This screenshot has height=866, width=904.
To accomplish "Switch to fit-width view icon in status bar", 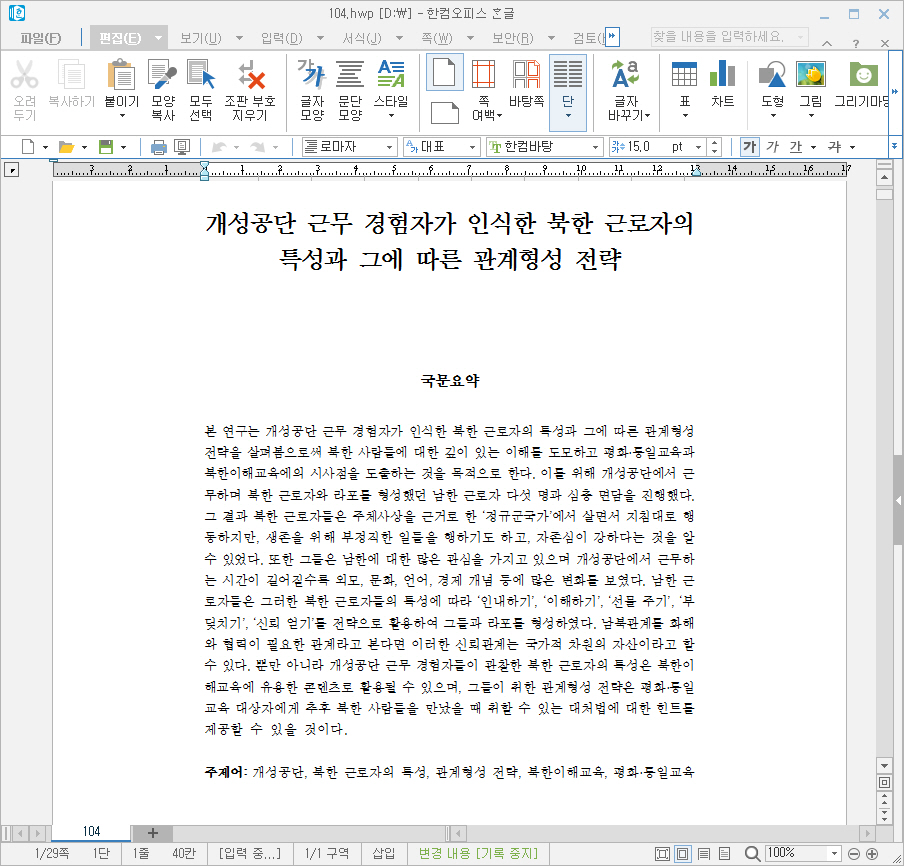I will coord(683,853).
